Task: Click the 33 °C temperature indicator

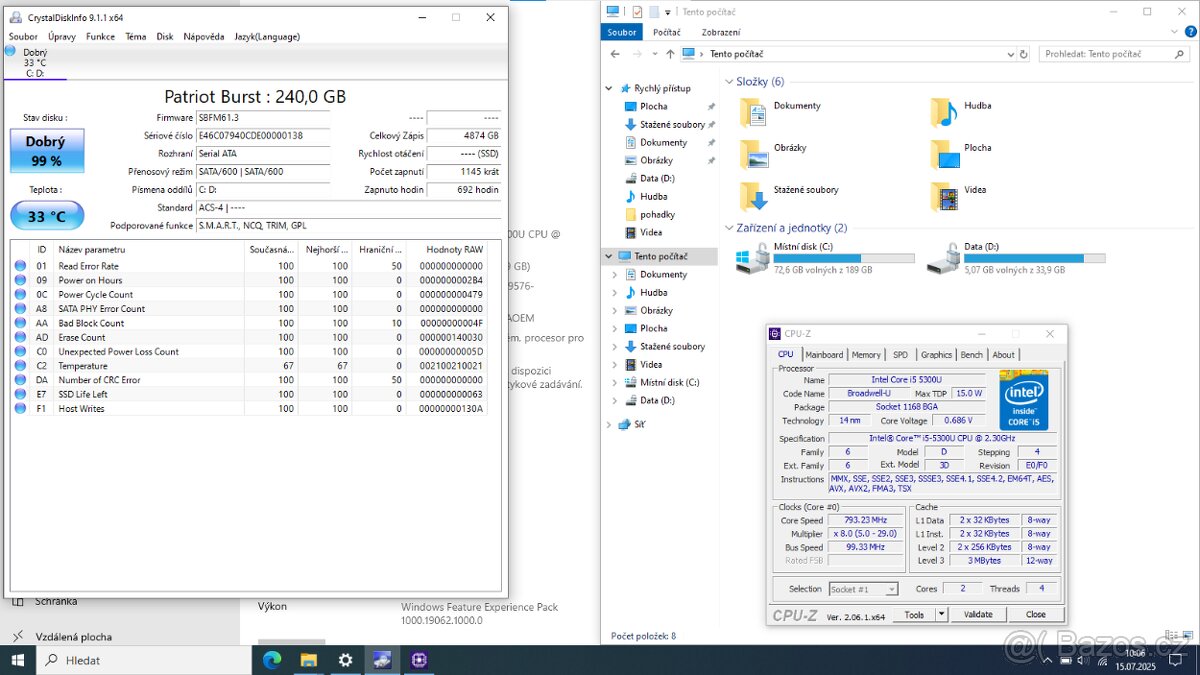Action: (x=46, y=215)
